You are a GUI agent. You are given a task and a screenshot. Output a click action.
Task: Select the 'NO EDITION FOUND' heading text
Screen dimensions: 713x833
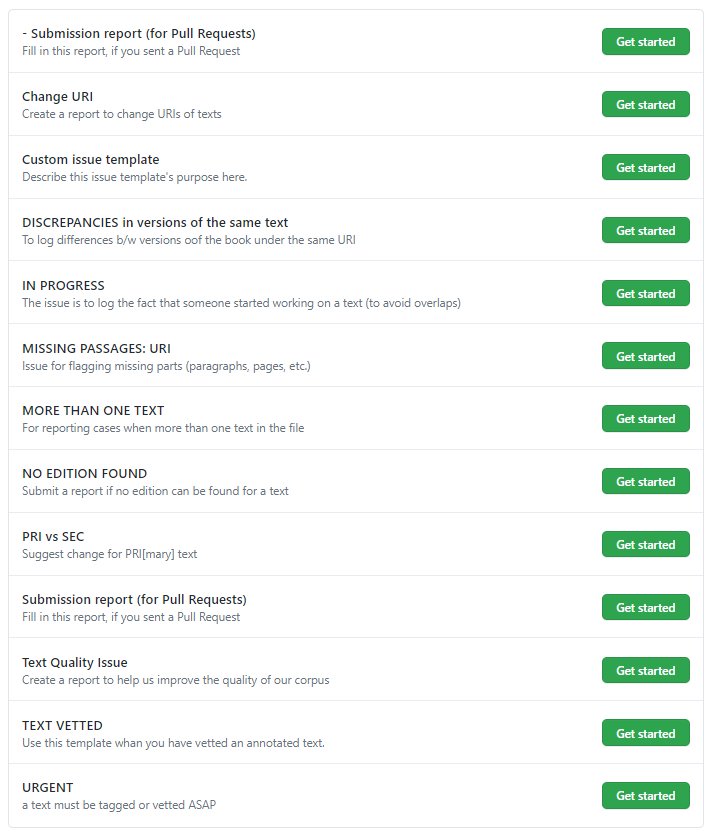click(85, 474)
